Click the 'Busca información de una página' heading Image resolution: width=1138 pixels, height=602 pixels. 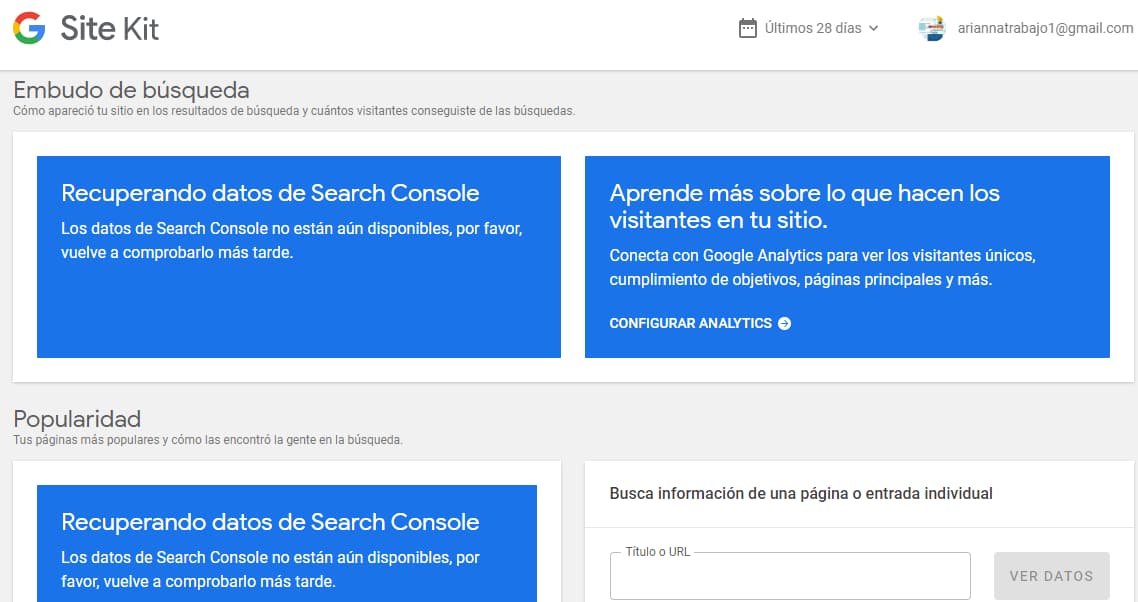click(x=801, y=494)
